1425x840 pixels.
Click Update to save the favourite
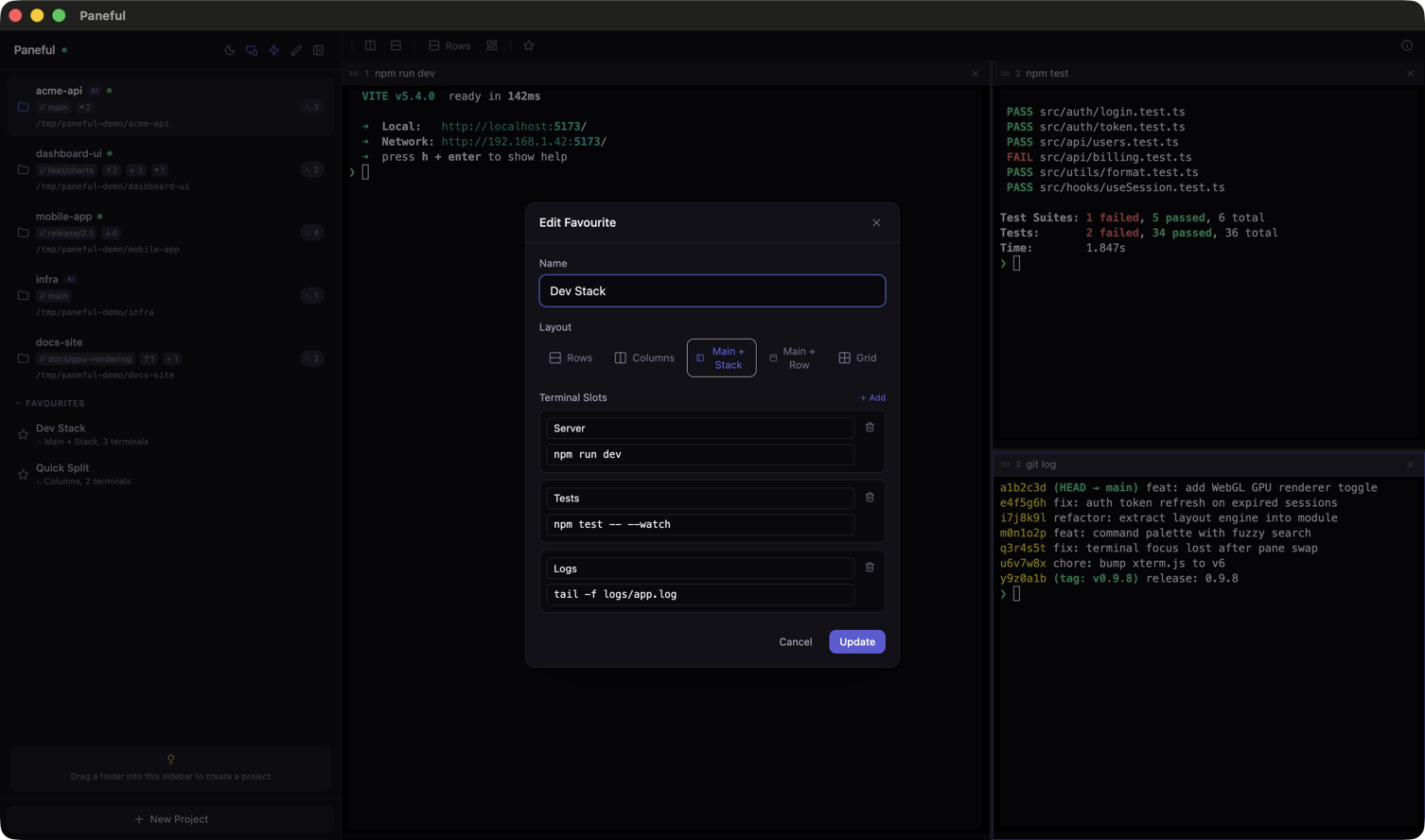(856, 641)
